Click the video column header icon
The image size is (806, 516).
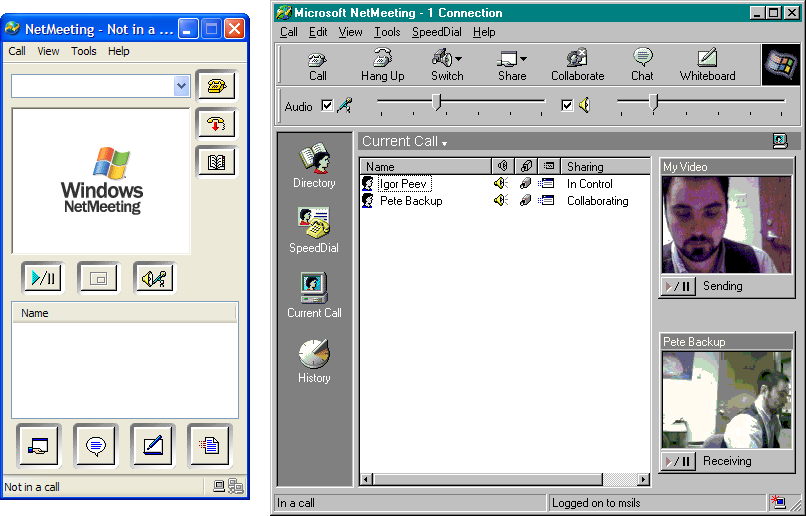tap(526, 166)
